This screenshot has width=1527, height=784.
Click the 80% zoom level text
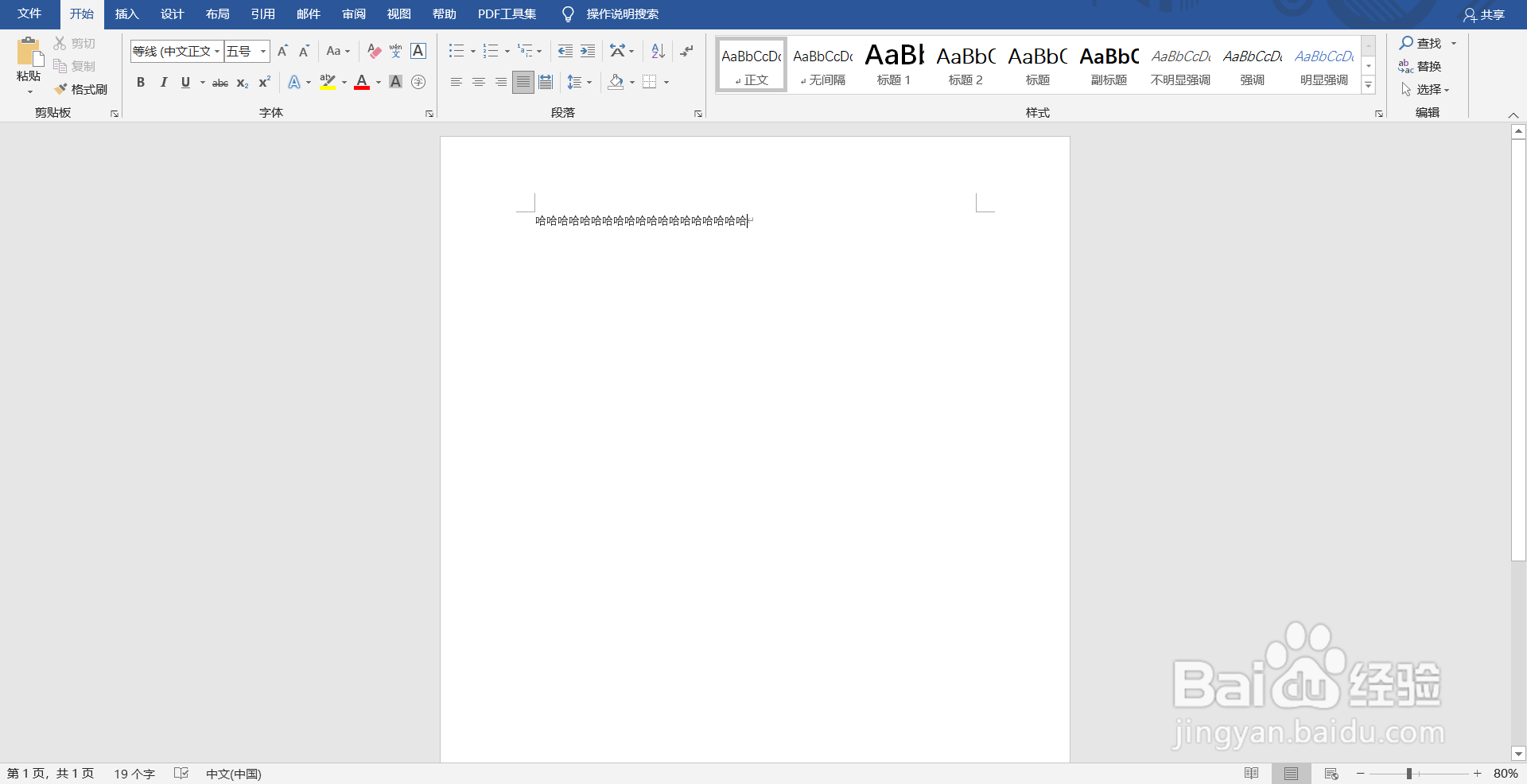(x=1506, y=774)
